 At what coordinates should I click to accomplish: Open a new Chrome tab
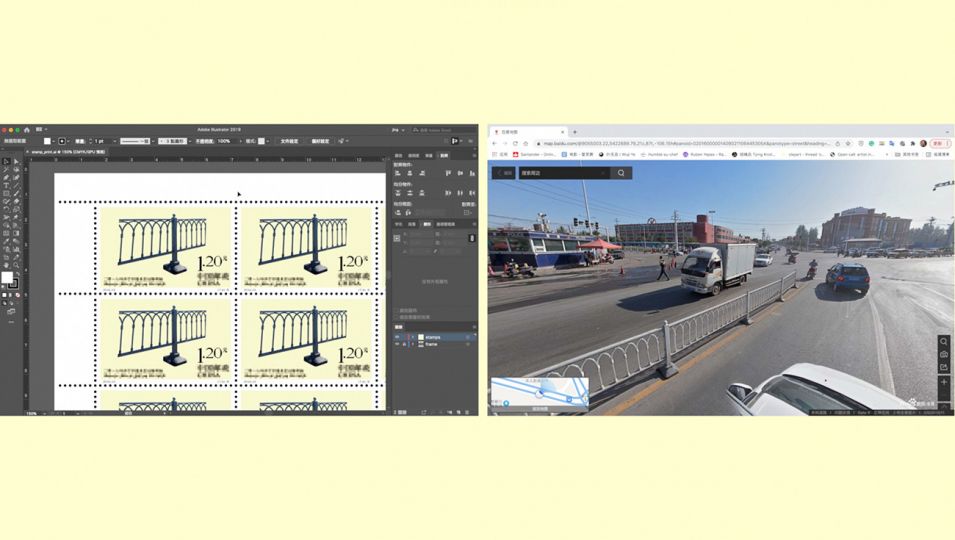pos(575,132)
